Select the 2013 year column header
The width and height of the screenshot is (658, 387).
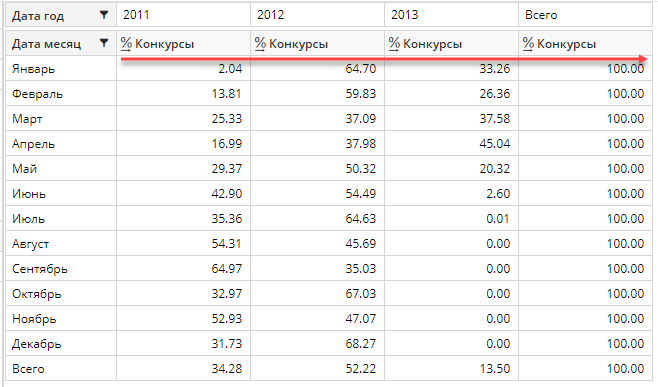452,15
